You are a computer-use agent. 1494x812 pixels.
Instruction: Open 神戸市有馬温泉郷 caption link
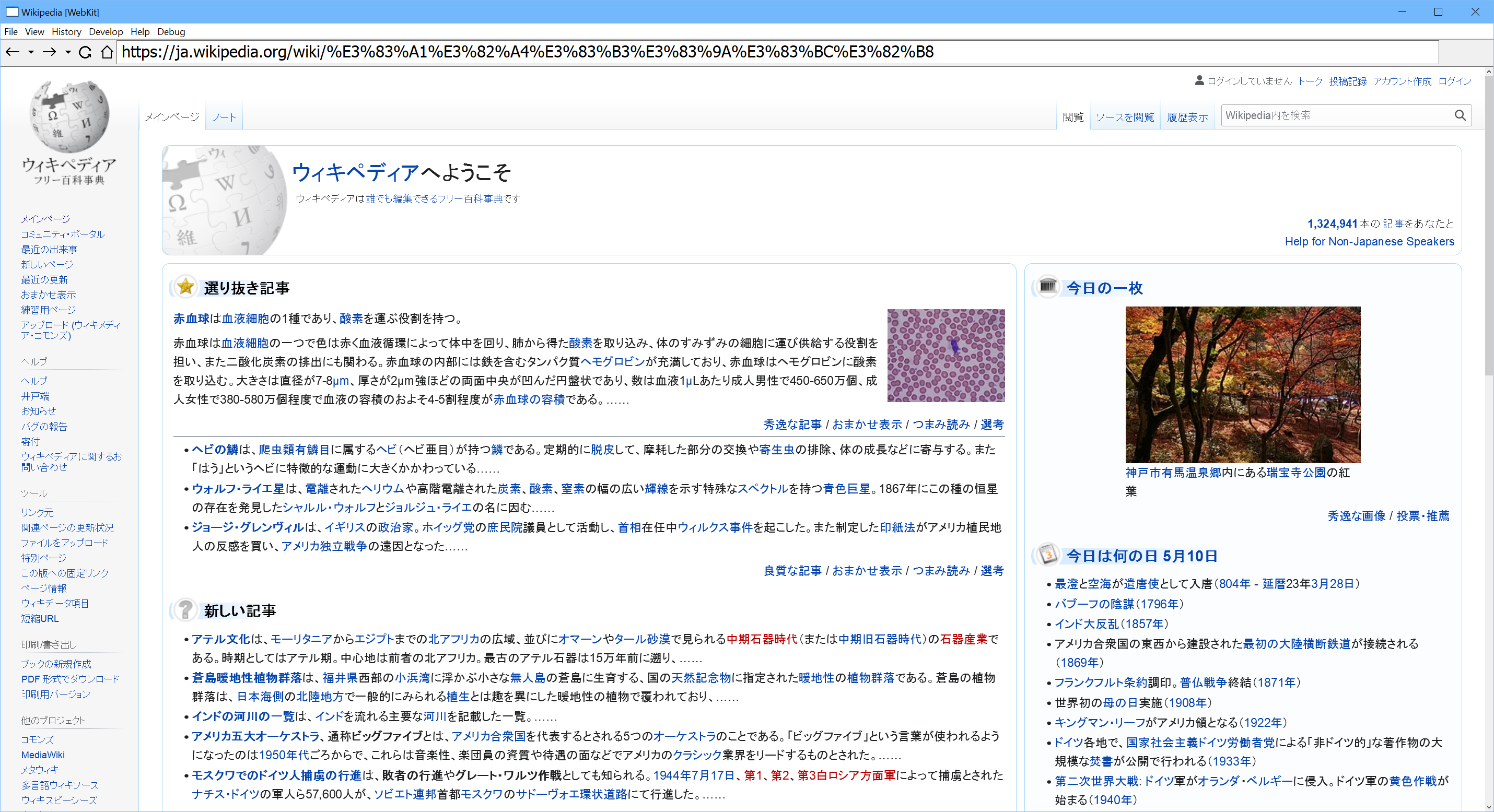click(x=1173, y=473)
